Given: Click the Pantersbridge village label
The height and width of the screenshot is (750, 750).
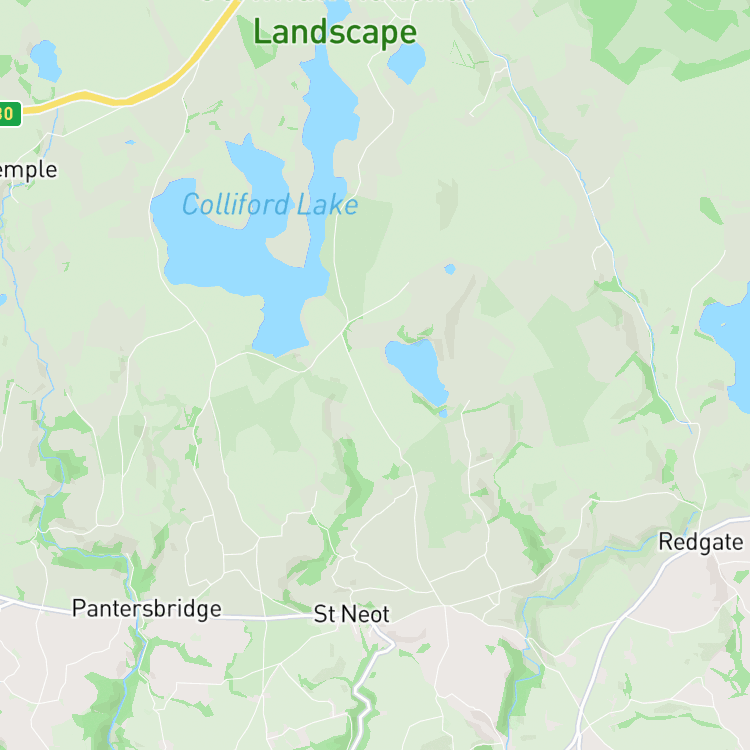Looking at the screenshot, I should [x=147, y=609].
